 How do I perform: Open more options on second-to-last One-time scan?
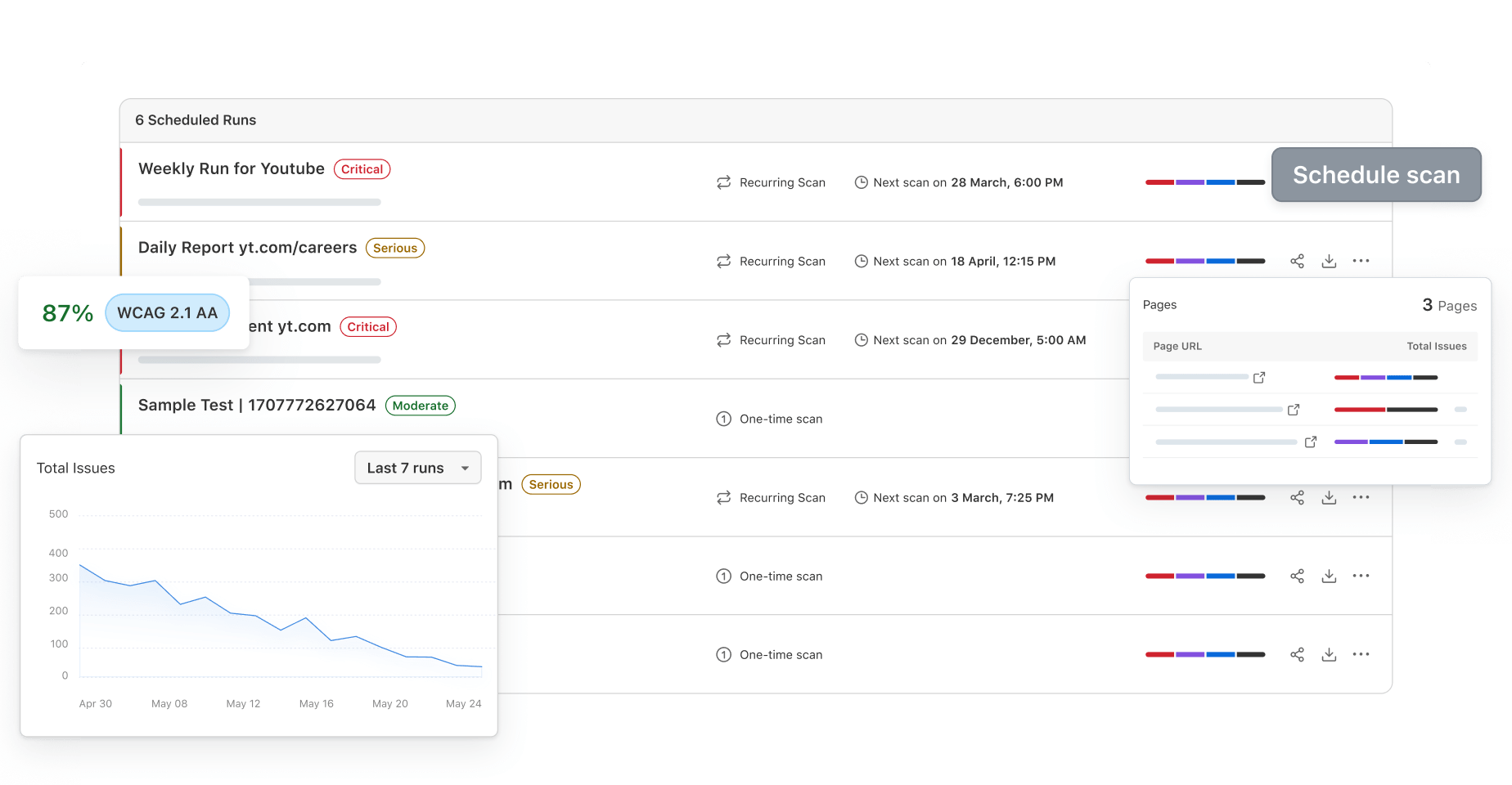click(x=1361, y=576)
